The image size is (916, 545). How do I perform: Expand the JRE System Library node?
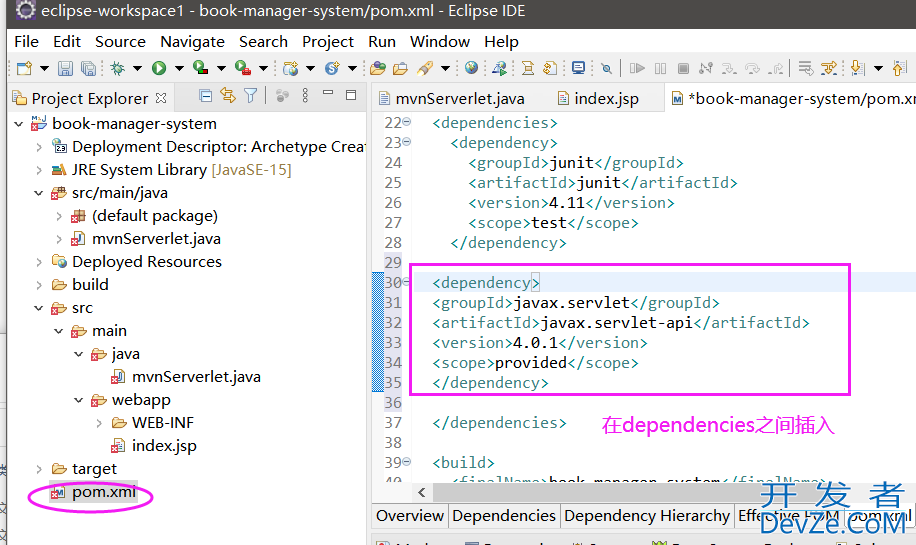[x=39, y=170]
